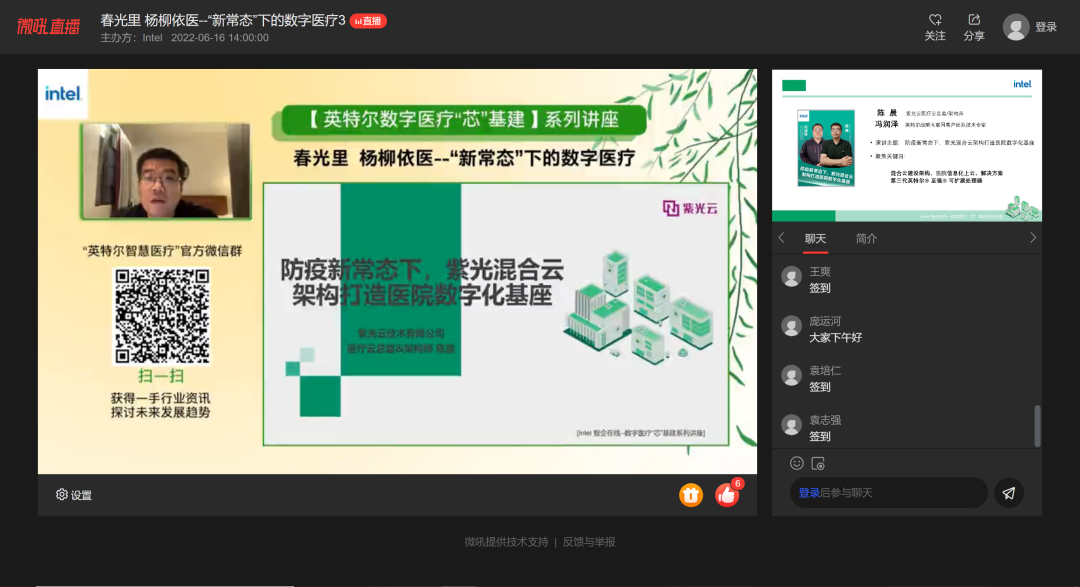Click the username 庞运河 in chat
1080x587 pixels.
(x=825, y=321)
